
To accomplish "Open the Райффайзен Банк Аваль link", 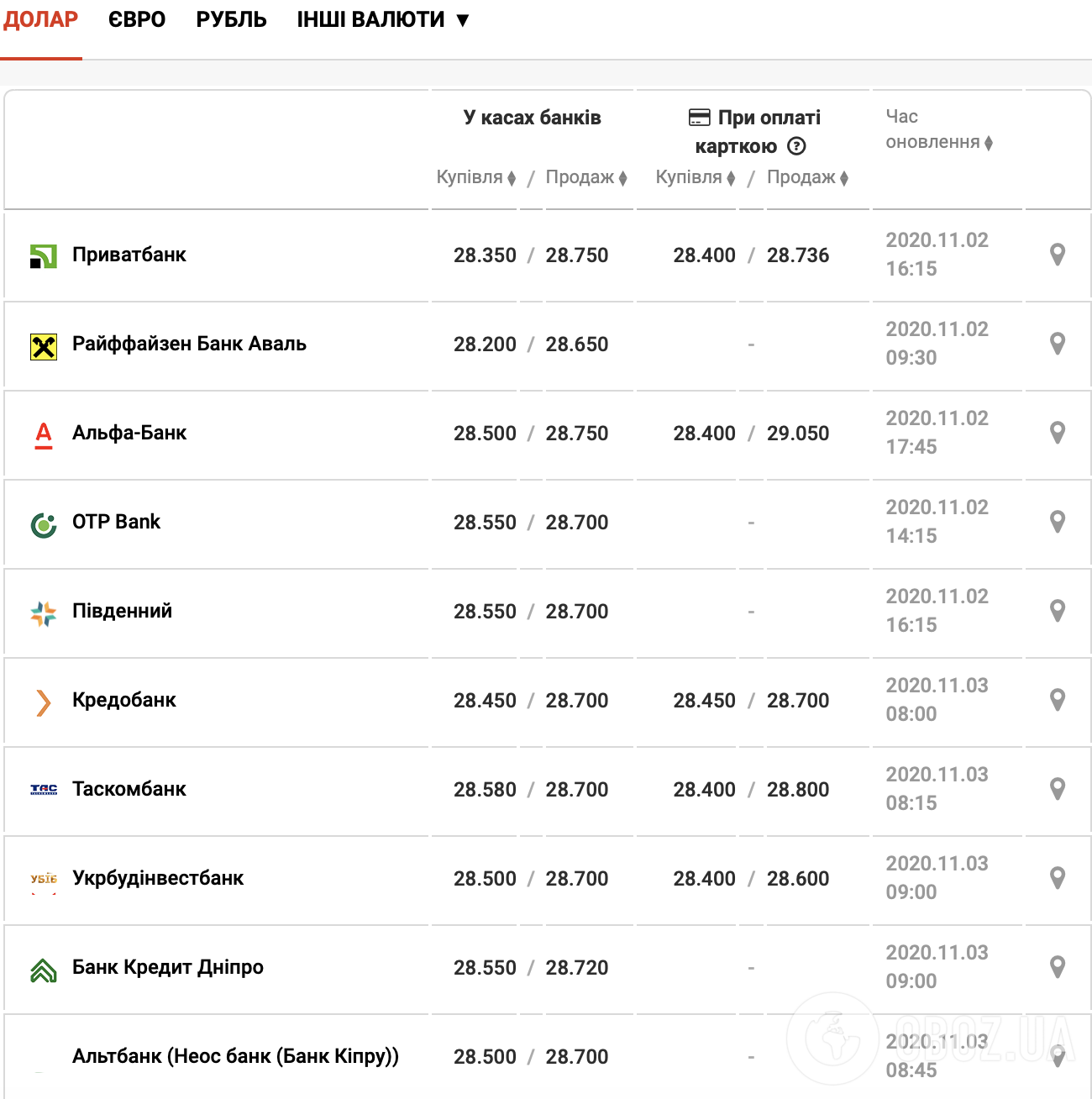I will point(189,344).
